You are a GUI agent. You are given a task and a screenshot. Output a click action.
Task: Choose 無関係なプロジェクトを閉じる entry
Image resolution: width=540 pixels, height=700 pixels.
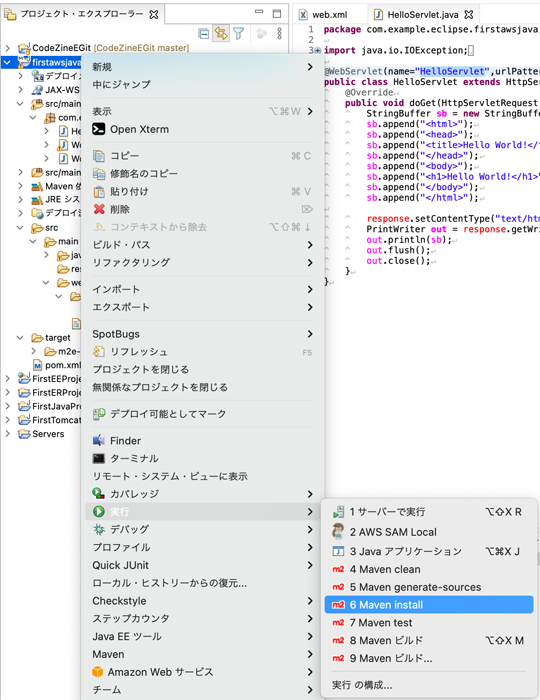click(x=203, y=388)
